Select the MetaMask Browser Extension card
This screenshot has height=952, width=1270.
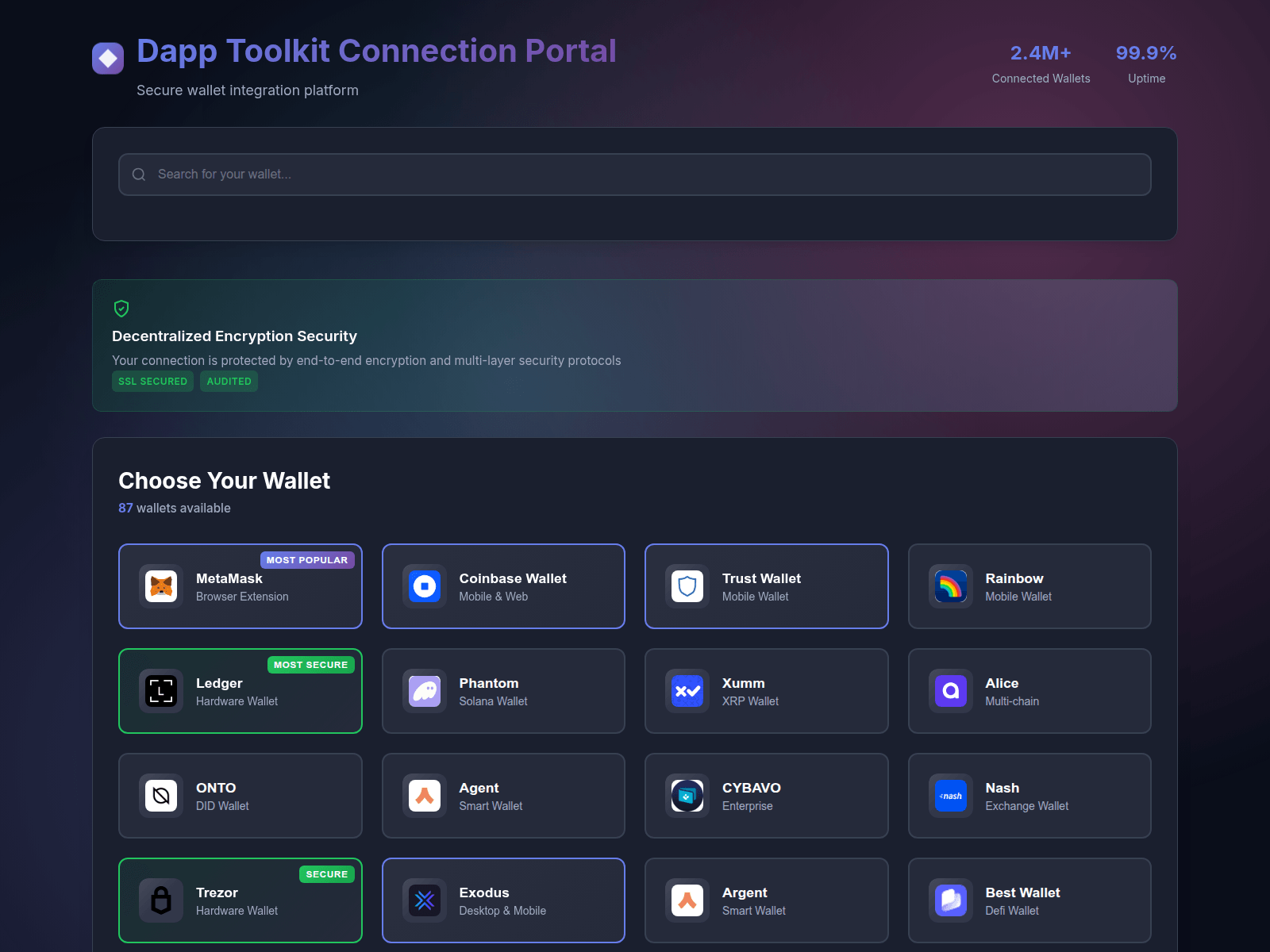click(x=241, y=586)
